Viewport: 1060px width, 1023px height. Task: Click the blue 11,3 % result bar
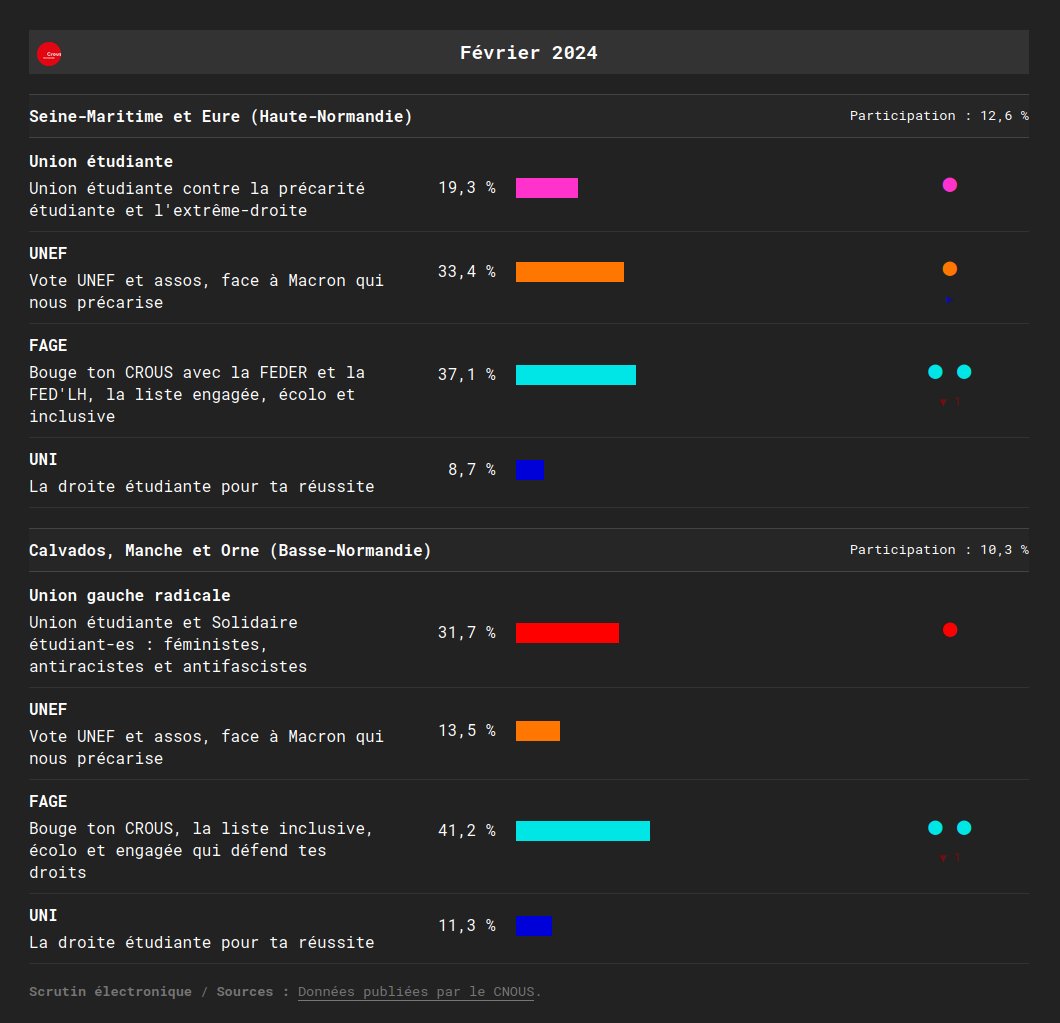pos(534,926)
